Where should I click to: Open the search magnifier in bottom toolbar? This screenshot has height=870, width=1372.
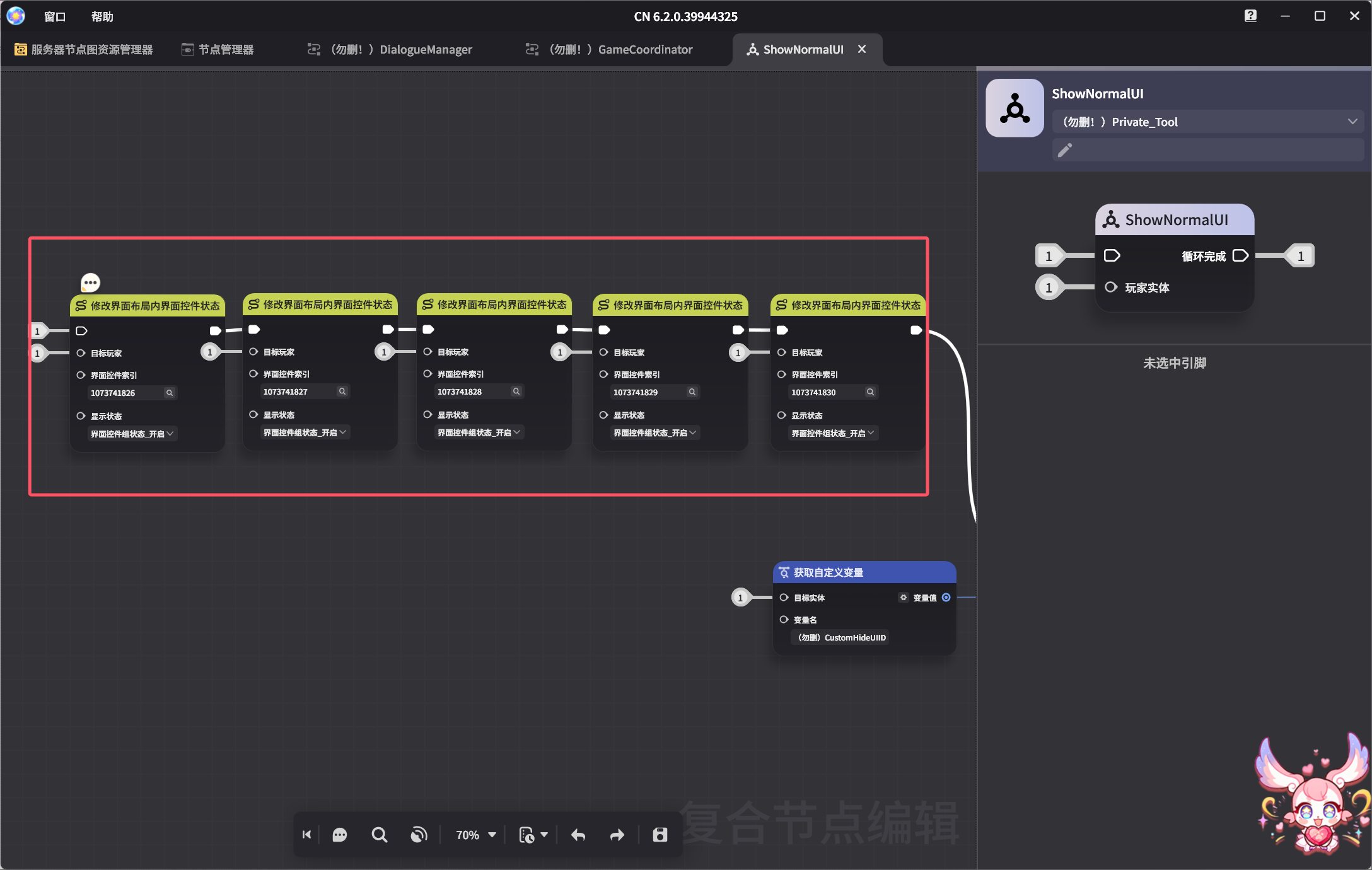379,835
